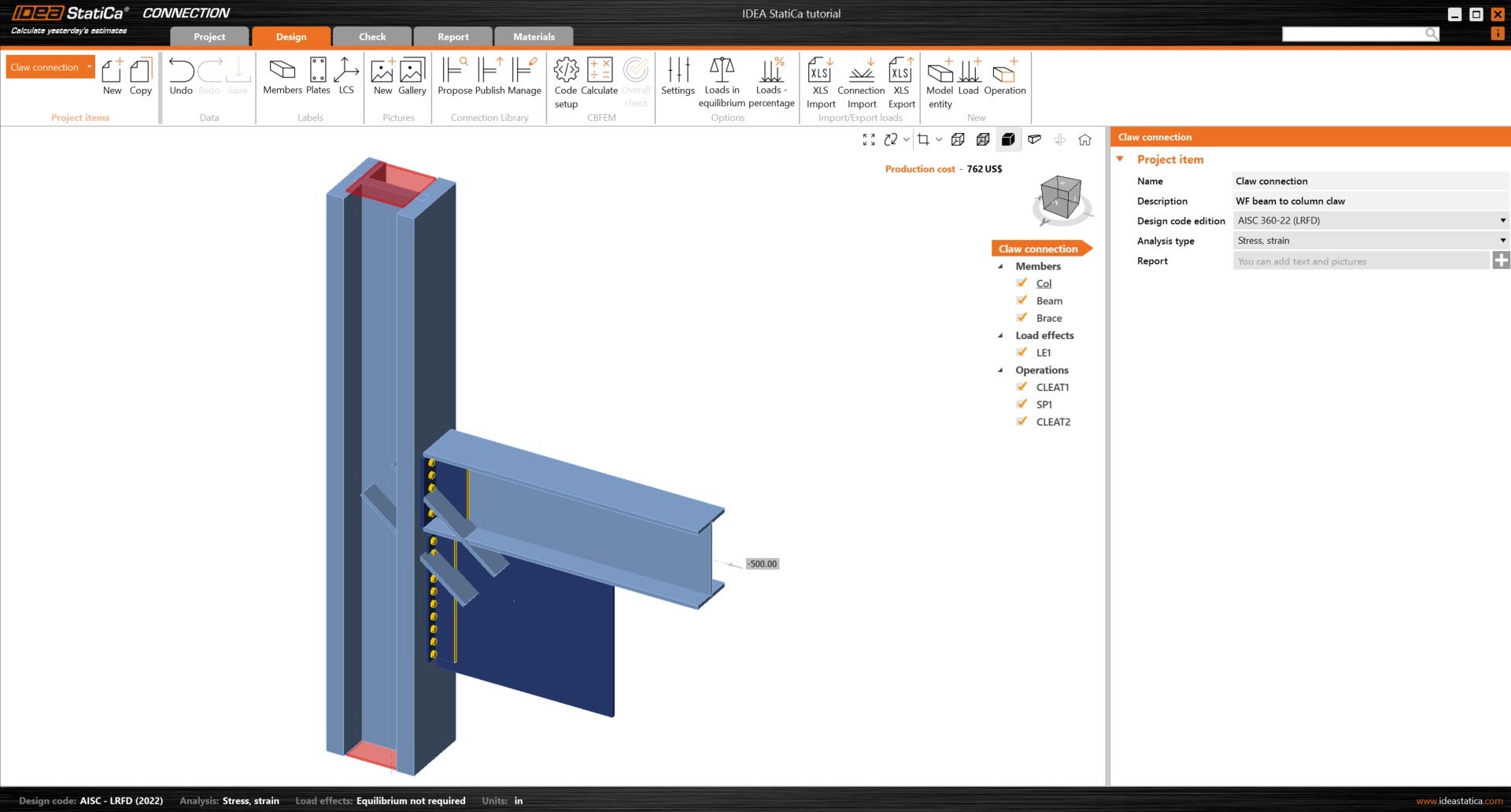Open the Report tab

[x=453, y=36]
